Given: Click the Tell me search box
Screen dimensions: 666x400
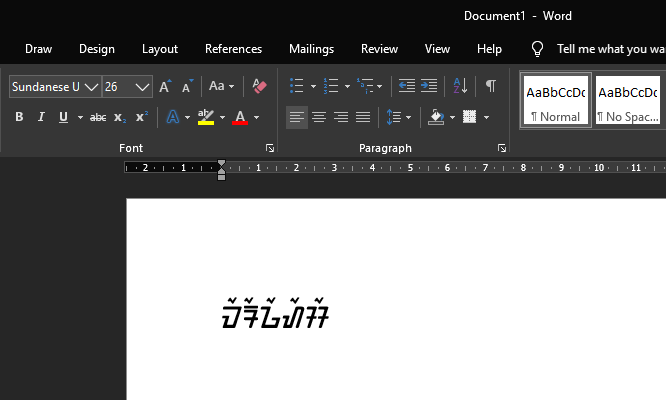Looking at the screenshot, I should point(610,49).
